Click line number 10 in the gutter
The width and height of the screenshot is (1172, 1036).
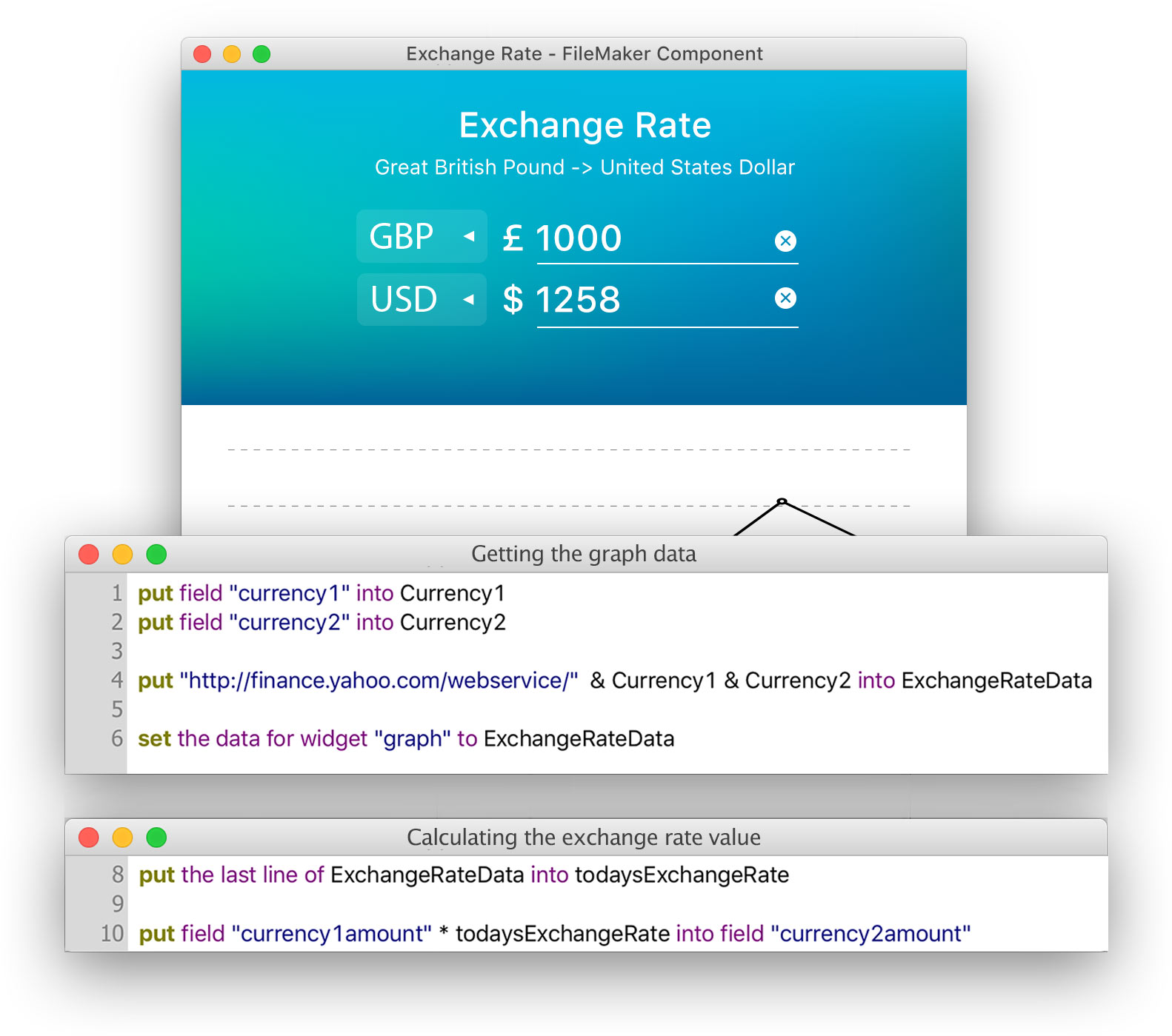(x=113, y=933)
